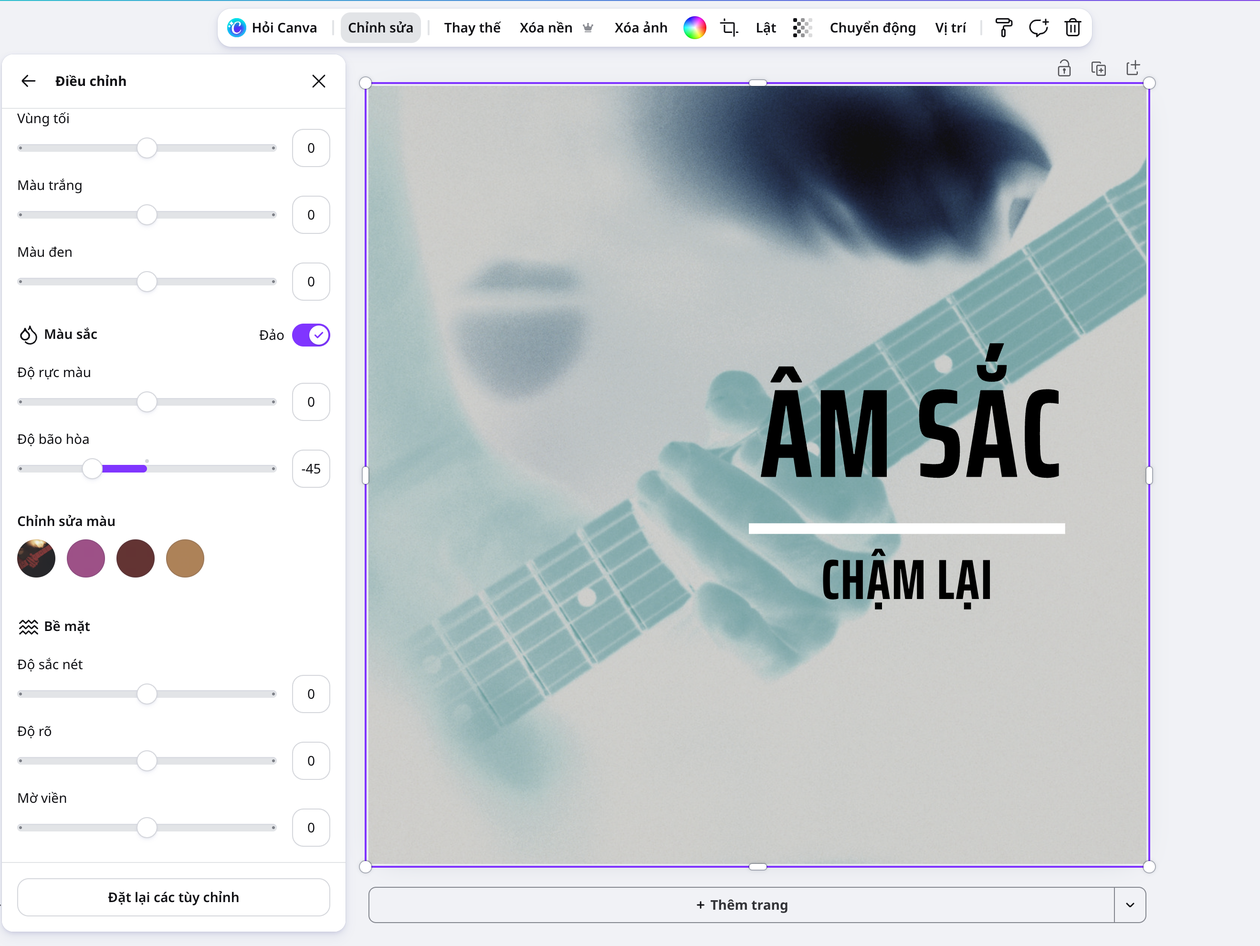
Task: Select the purple color swatch
Action: (86, 559)
